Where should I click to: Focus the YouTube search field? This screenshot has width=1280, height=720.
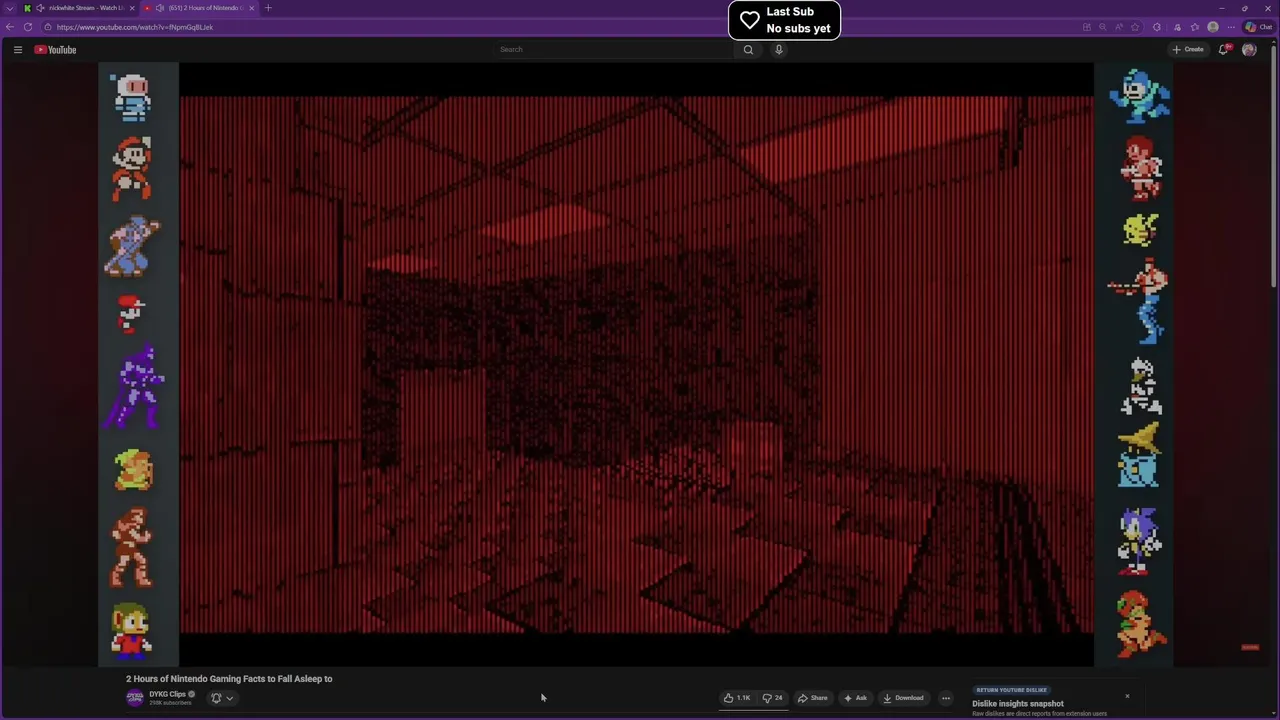pos(615,49)
